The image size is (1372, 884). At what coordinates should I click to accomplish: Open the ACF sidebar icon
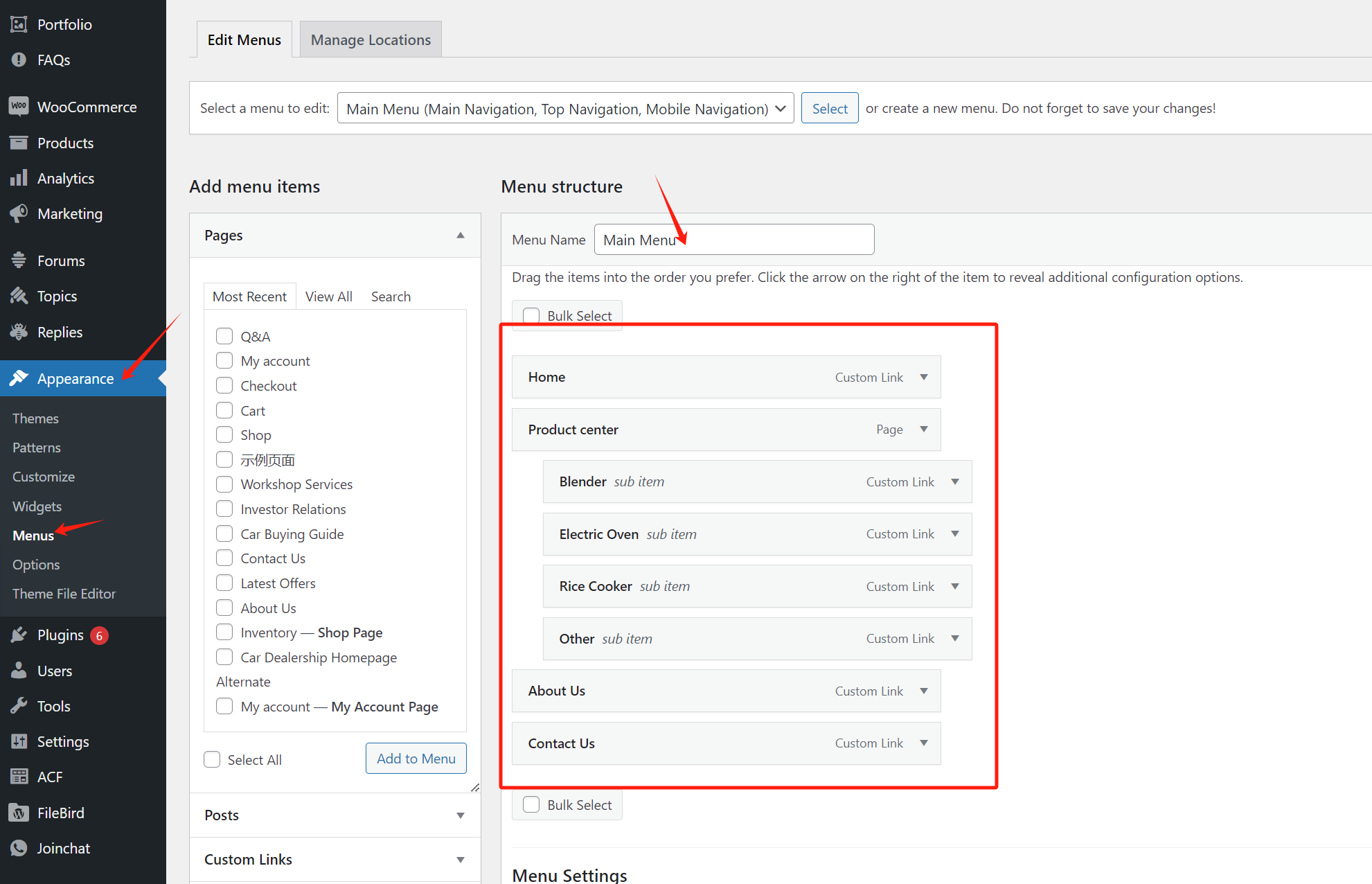(x=19, y=777)
